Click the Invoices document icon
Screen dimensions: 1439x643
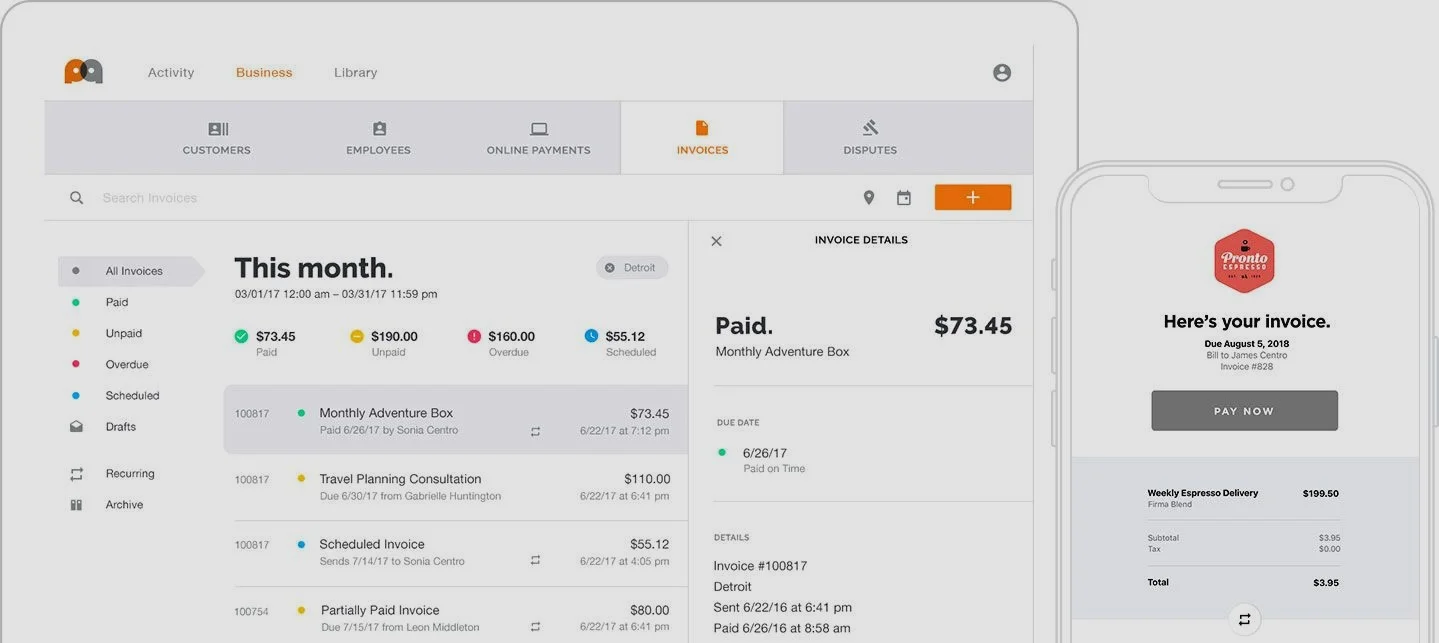point(702,128)
